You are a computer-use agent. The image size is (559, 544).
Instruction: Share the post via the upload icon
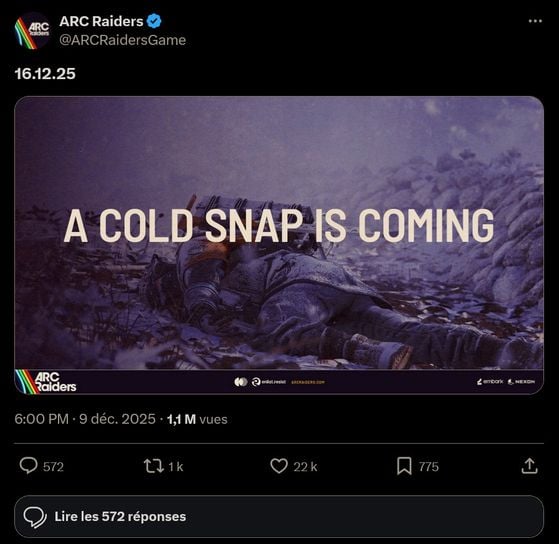[x=529, y=466]
